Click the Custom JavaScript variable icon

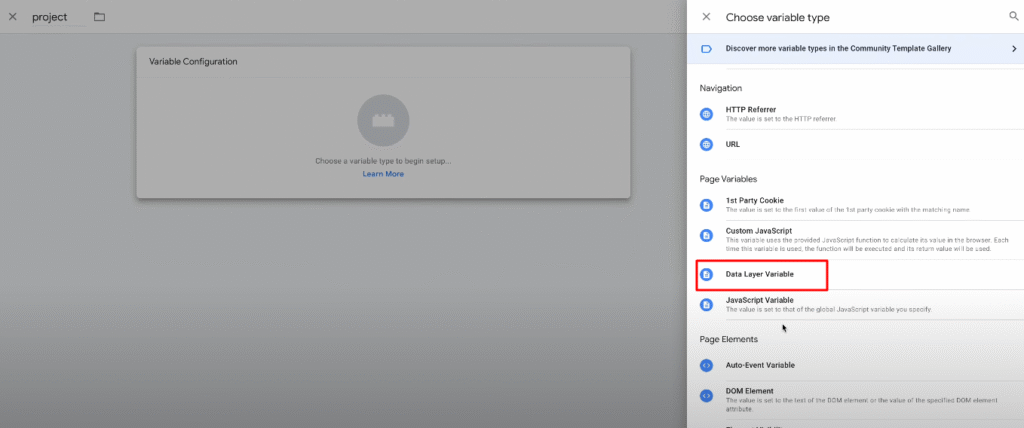[x=706, y=236]
